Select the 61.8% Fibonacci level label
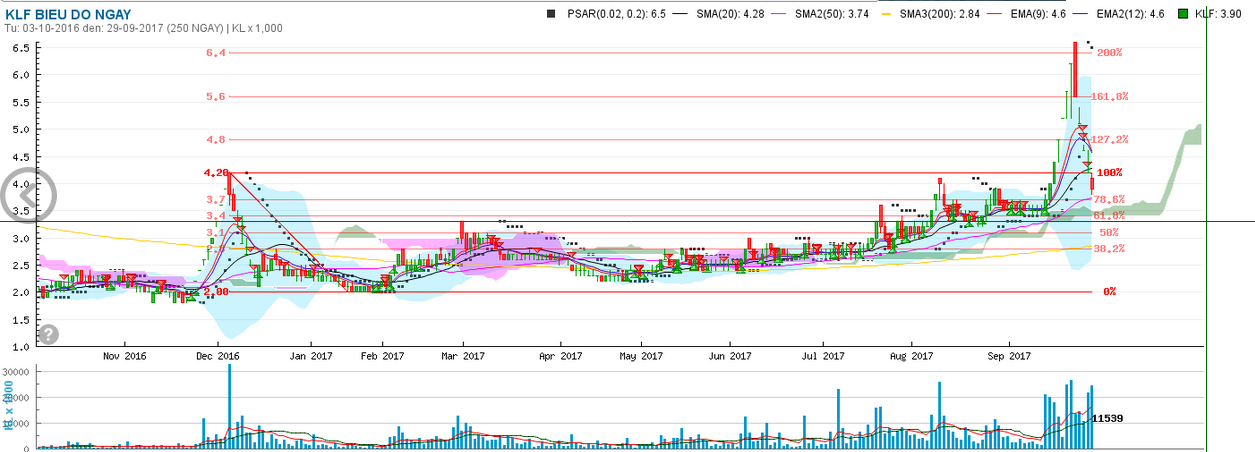This screenshot has width=1255, height=452. (1108, 215)
